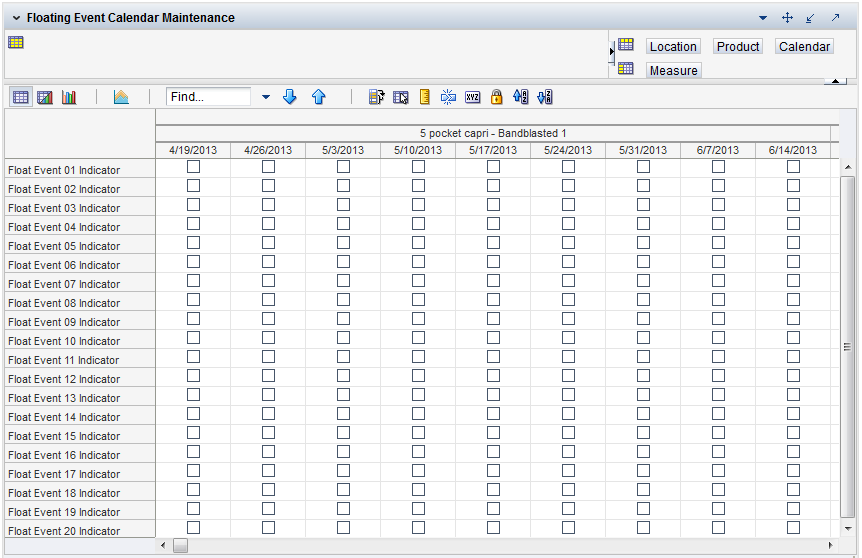Image resolution: width=862 pixels, height=558 pixels.
Task: Select the 4/19/2013 column header
Action: click(193, 150)
